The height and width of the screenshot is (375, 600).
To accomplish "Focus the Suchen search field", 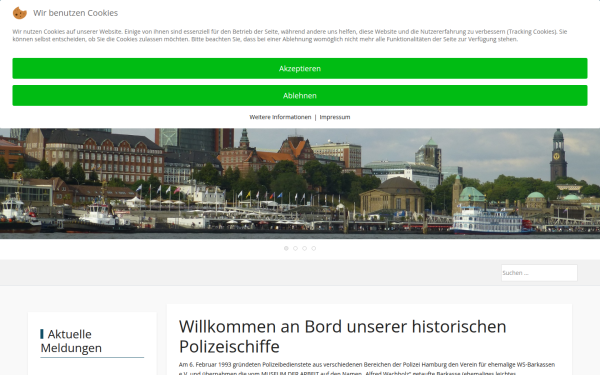I will tap(539, 273).
